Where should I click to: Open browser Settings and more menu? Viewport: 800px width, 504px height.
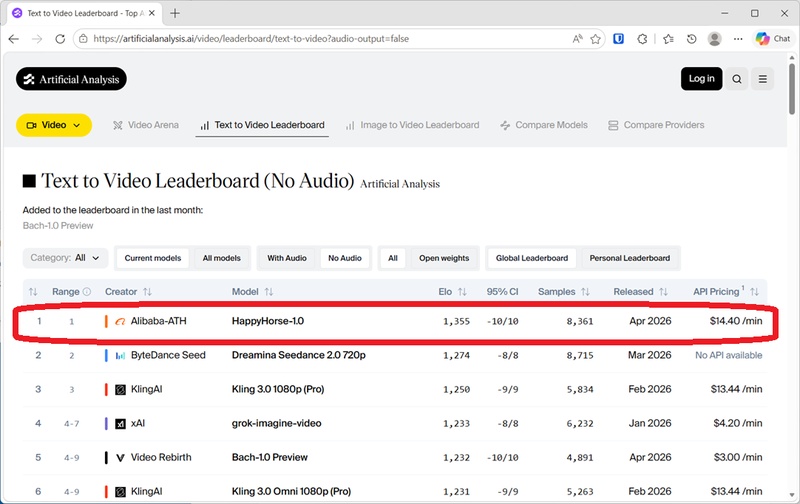(x=738, y=39)
